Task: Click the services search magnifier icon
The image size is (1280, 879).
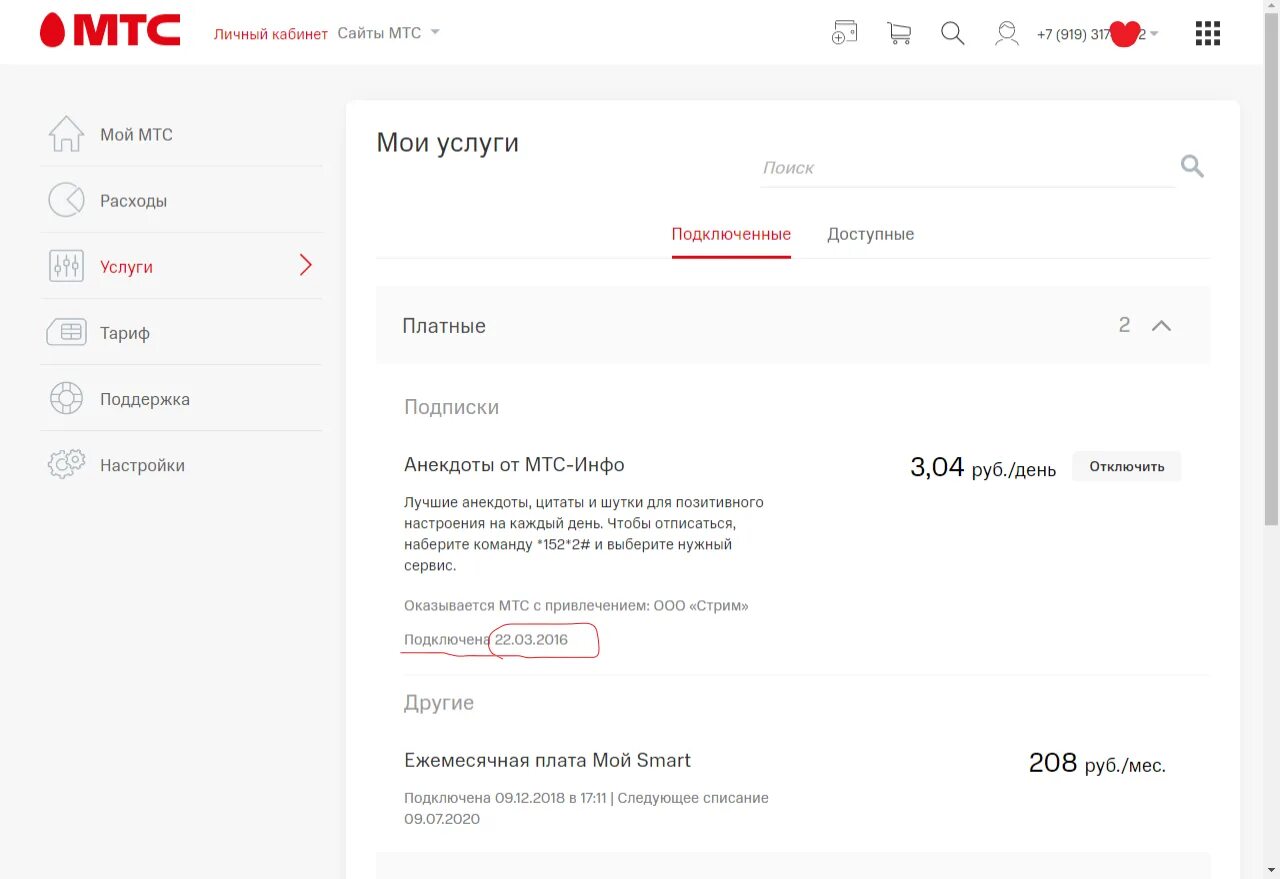Action: (x=1192, y=166)
